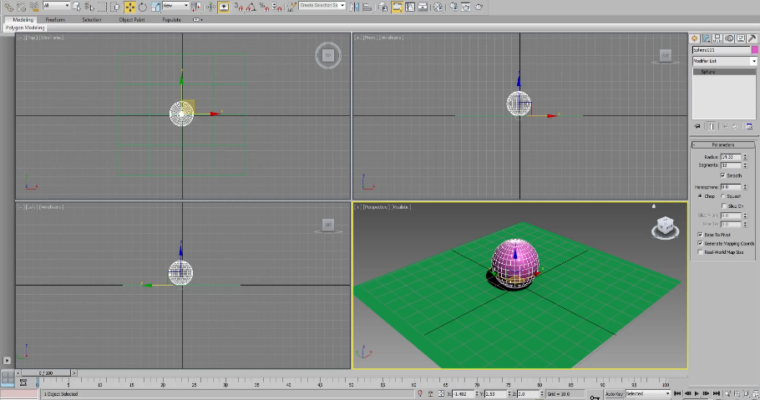Click the 0 / 100 time slider
Viewport: 760px width, 400px height.
(x=46, y=373)
